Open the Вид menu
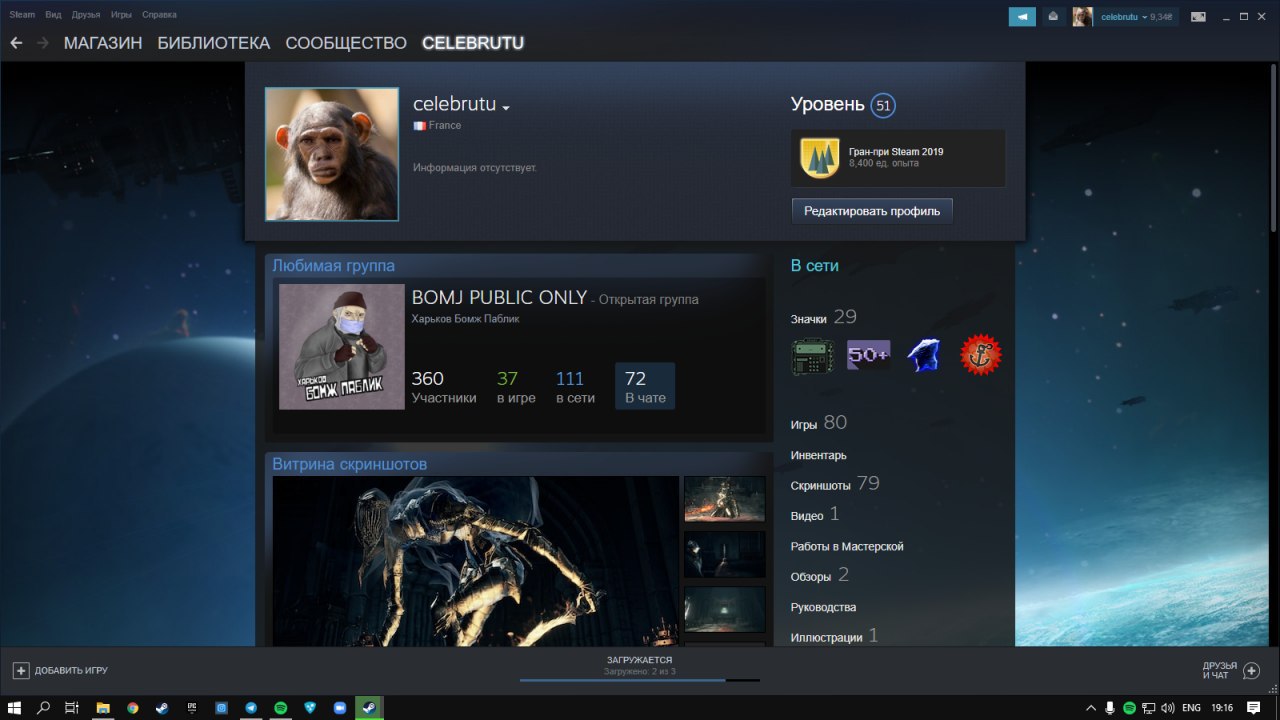Viewport: 1280px width, 720px height. [x=53, y=15]
